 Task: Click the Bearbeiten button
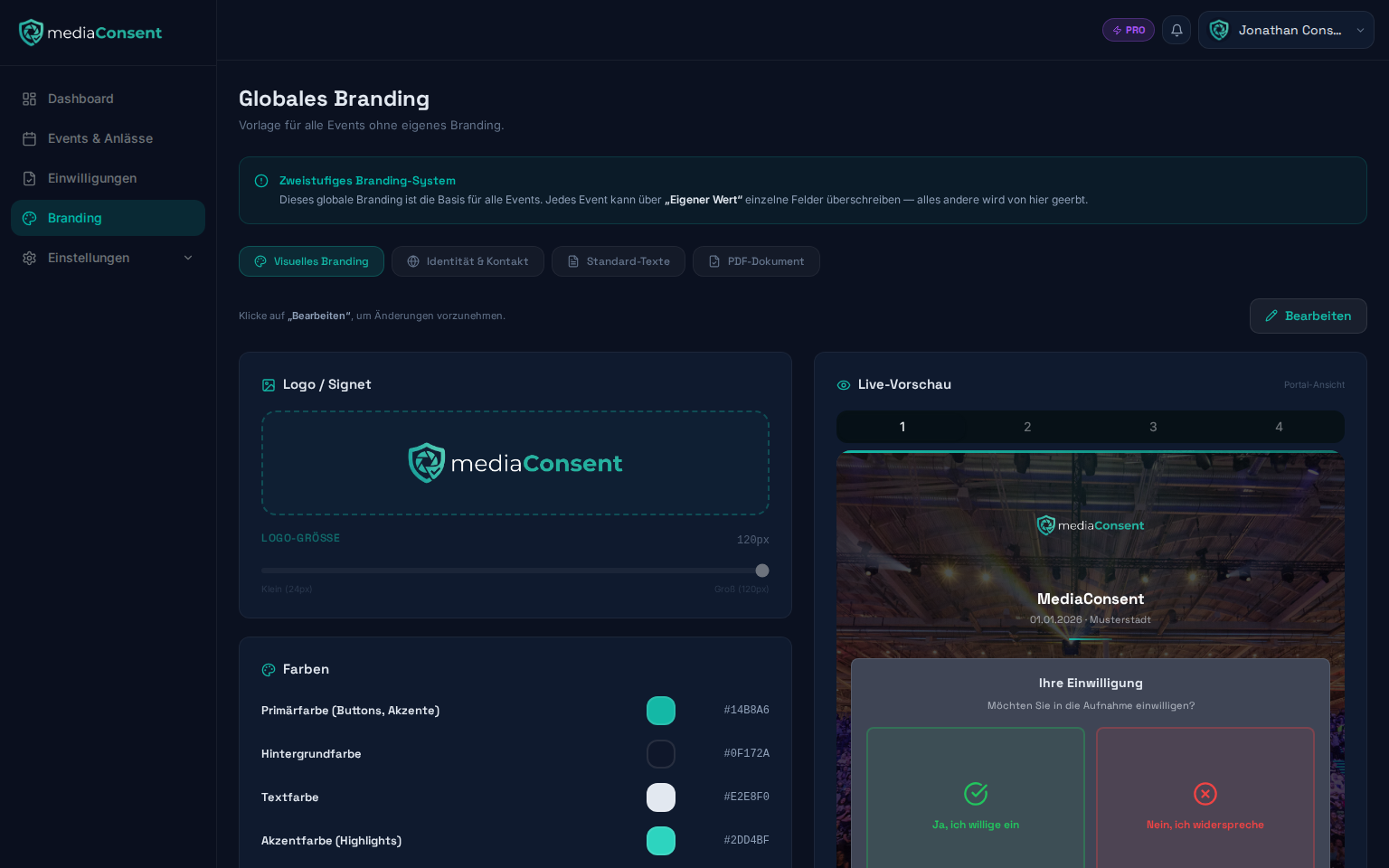pyautogui.click(x=1308, y=316)
